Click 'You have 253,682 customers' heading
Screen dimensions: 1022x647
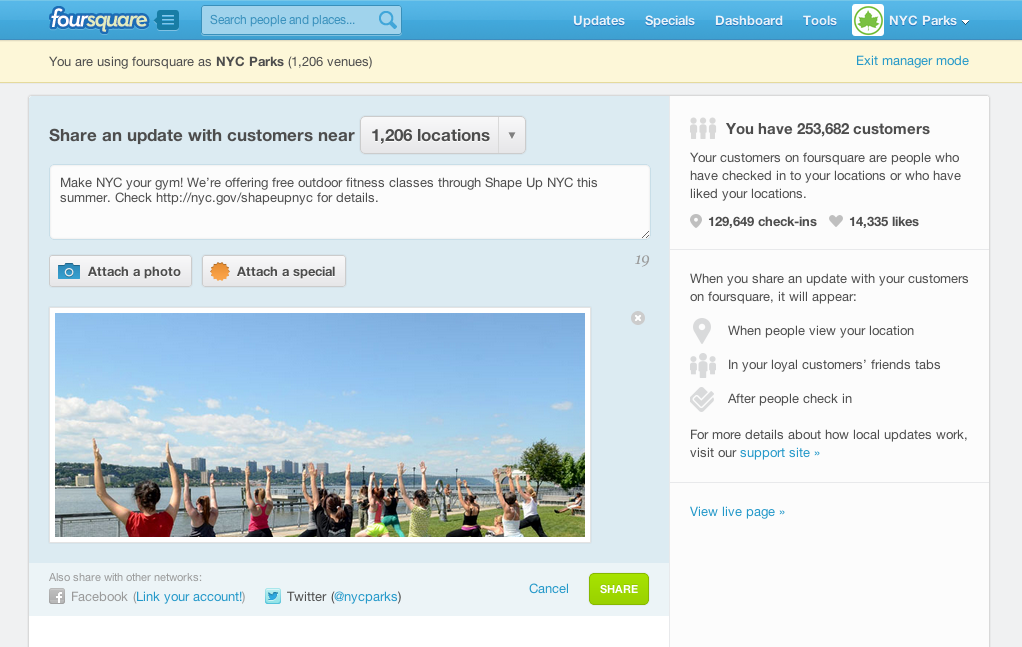(x=828, y=129)
